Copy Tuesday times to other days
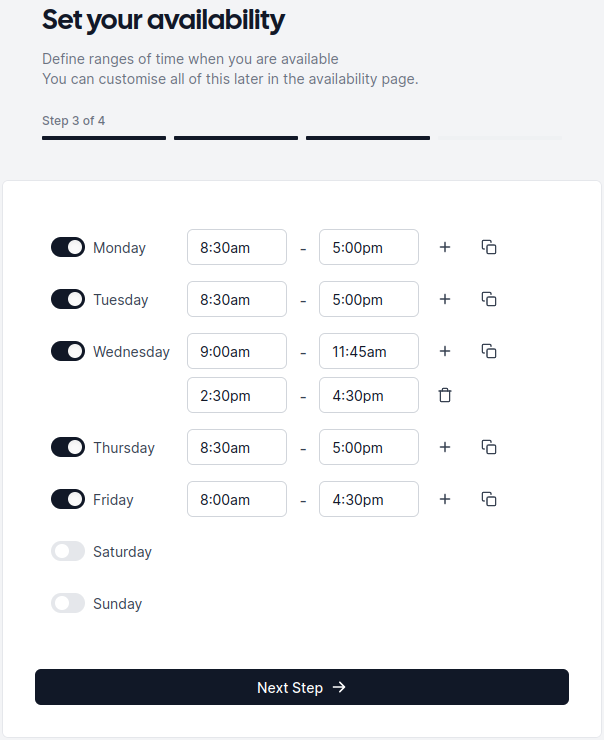The image size is (604, 740). (x=489, y=299)
